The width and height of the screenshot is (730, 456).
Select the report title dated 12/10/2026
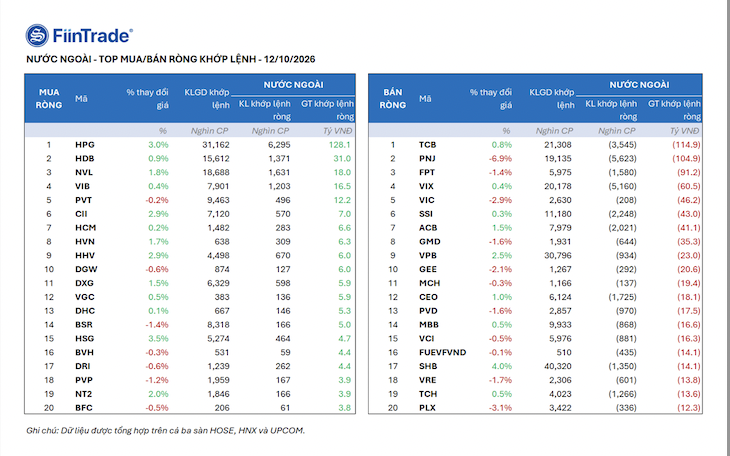point(170,59)
